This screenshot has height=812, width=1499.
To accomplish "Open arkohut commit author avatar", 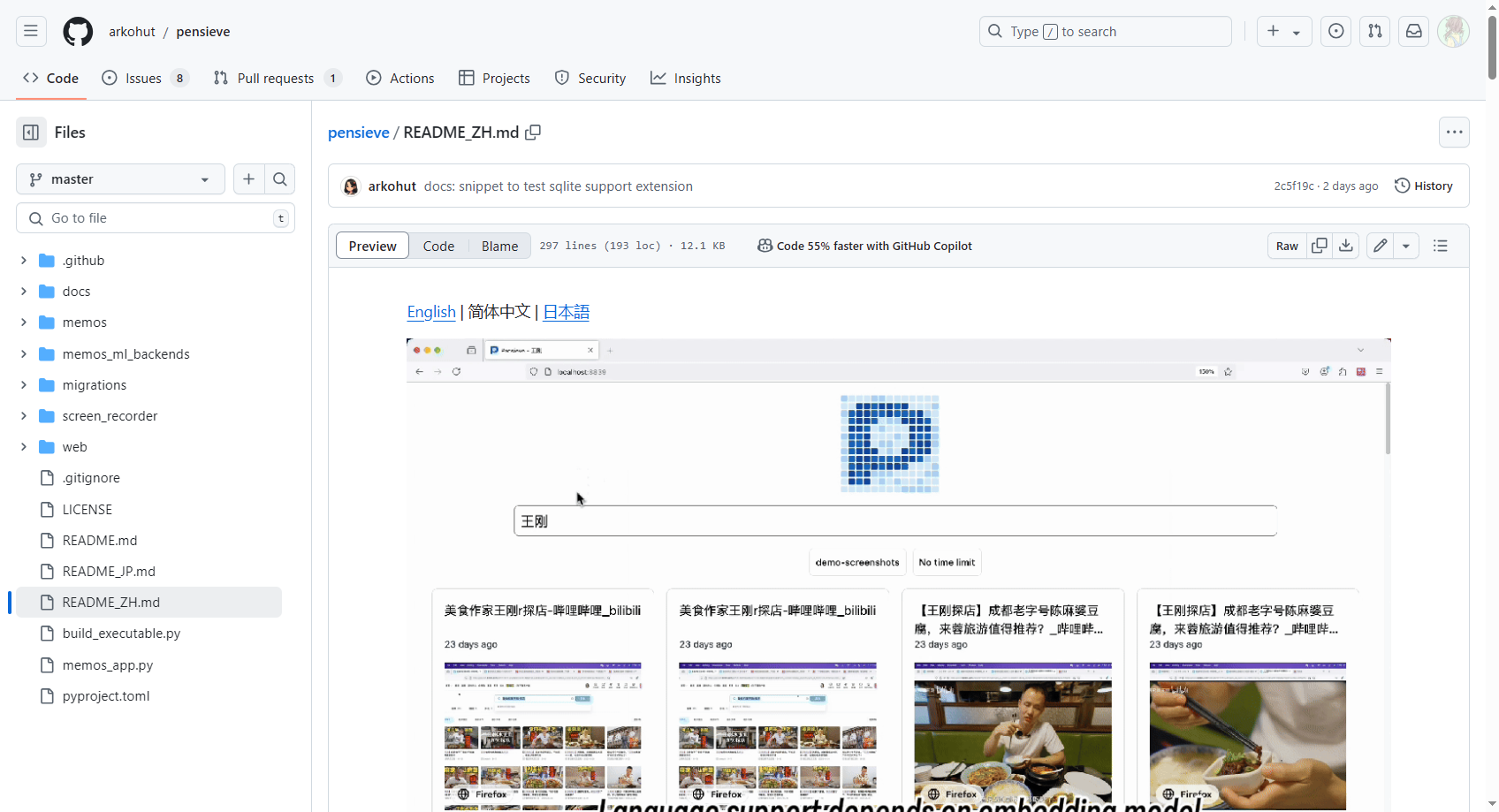I will [x=351, y=186].
